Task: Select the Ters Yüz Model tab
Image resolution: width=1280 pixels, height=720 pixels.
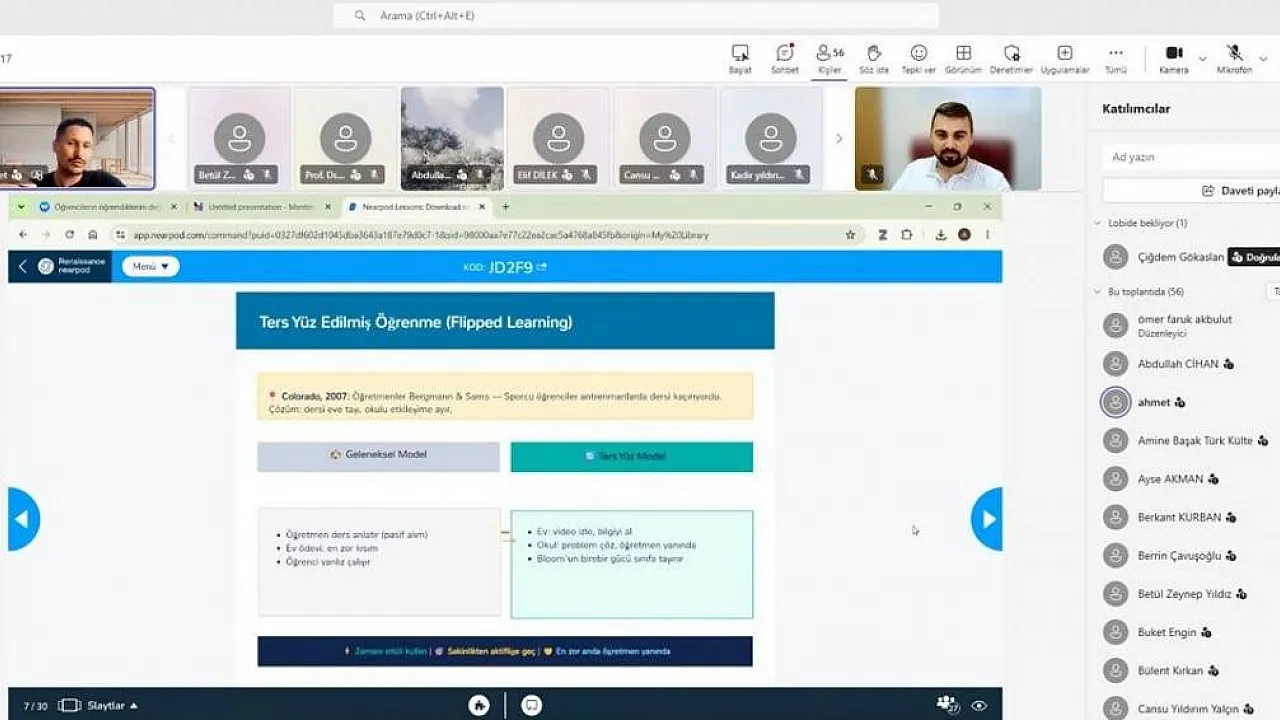Action: click(x=631, y=456)
